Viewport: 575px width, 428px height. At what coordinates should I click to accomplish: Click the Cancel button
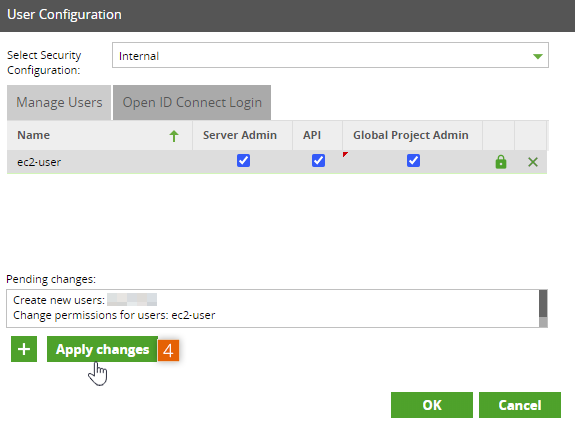520,405
